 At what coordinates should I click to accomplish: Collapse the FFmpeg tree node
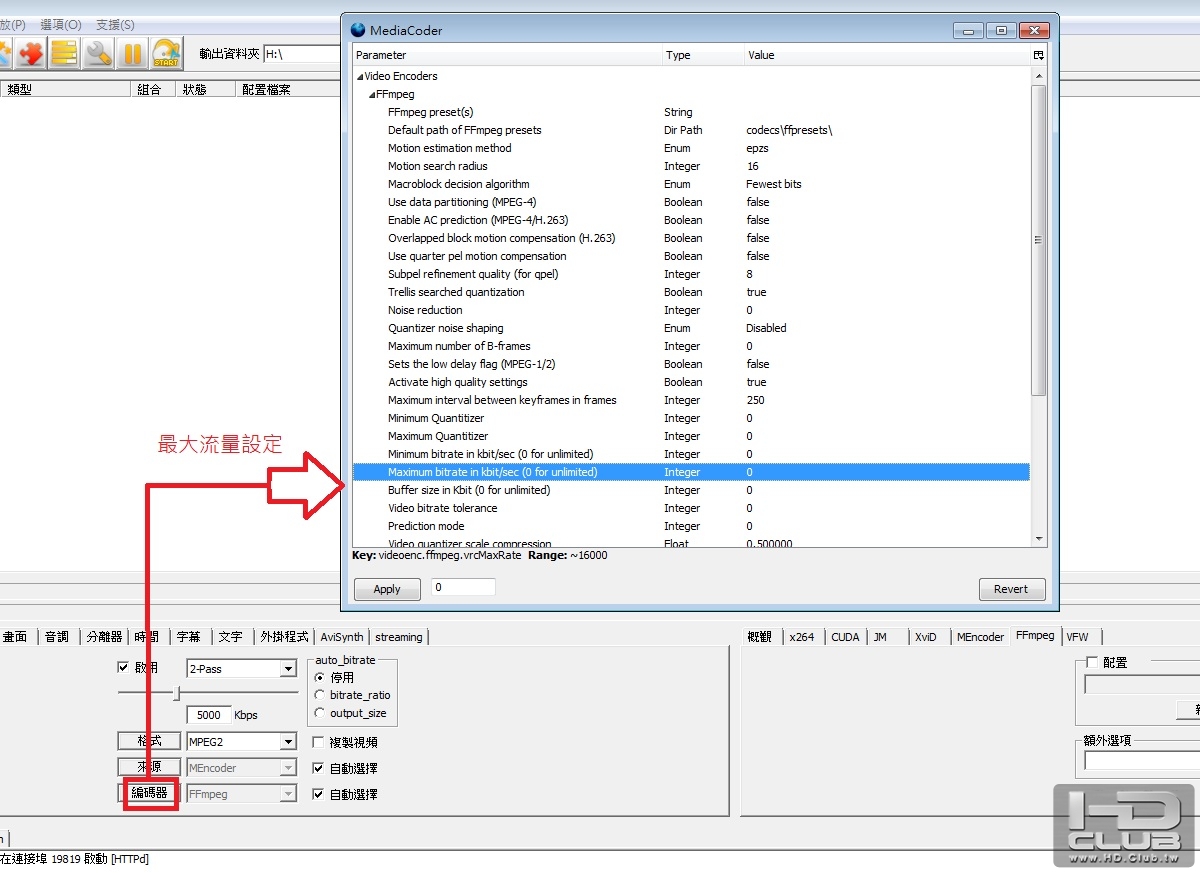pyautogui.click(x=372, y=94)
